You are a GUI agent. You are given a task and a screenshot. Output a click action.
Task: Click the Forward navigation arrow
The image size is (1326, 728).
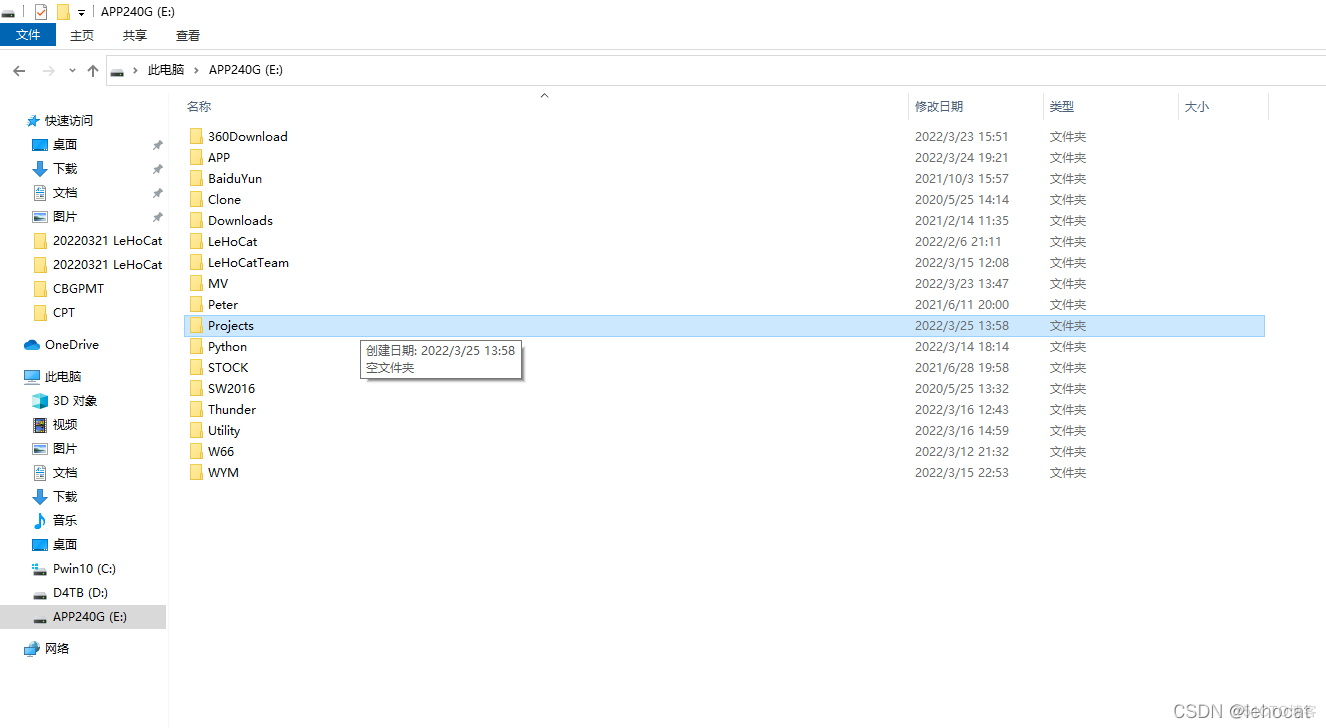(48, 70)
